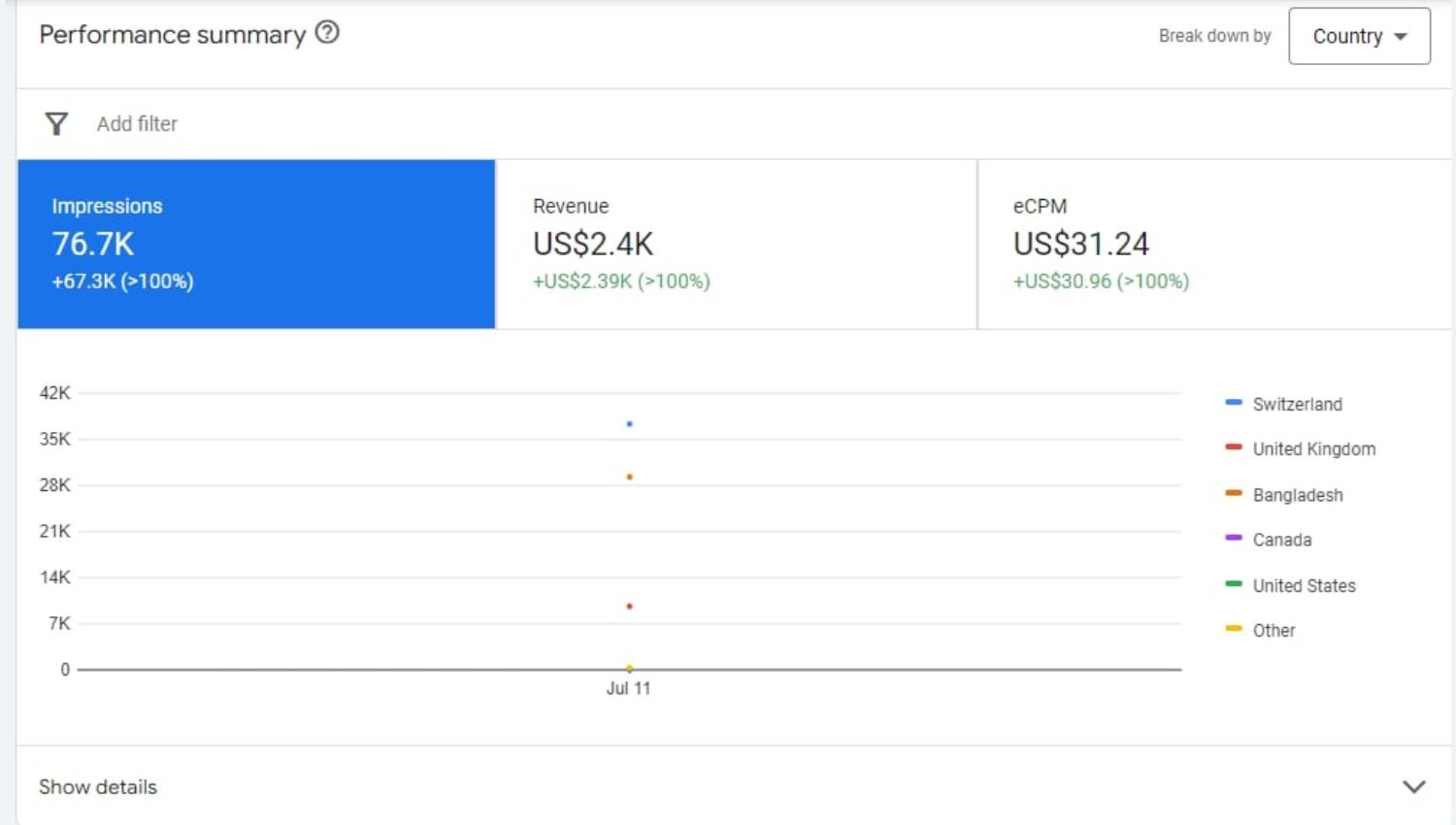Click the Show details chevron arrow
This screenshot has width=1456, height=825.
tap(1414, 786)
